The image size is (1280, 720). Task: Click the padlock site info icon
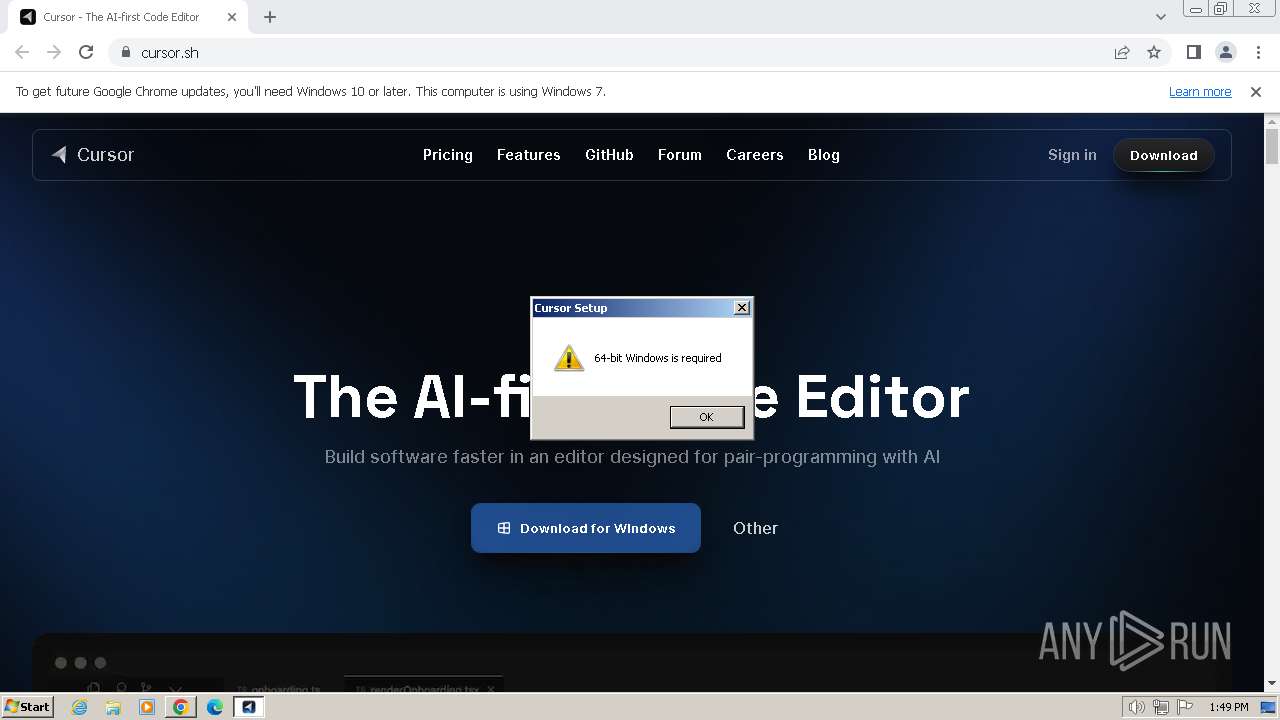coord(126,52)
